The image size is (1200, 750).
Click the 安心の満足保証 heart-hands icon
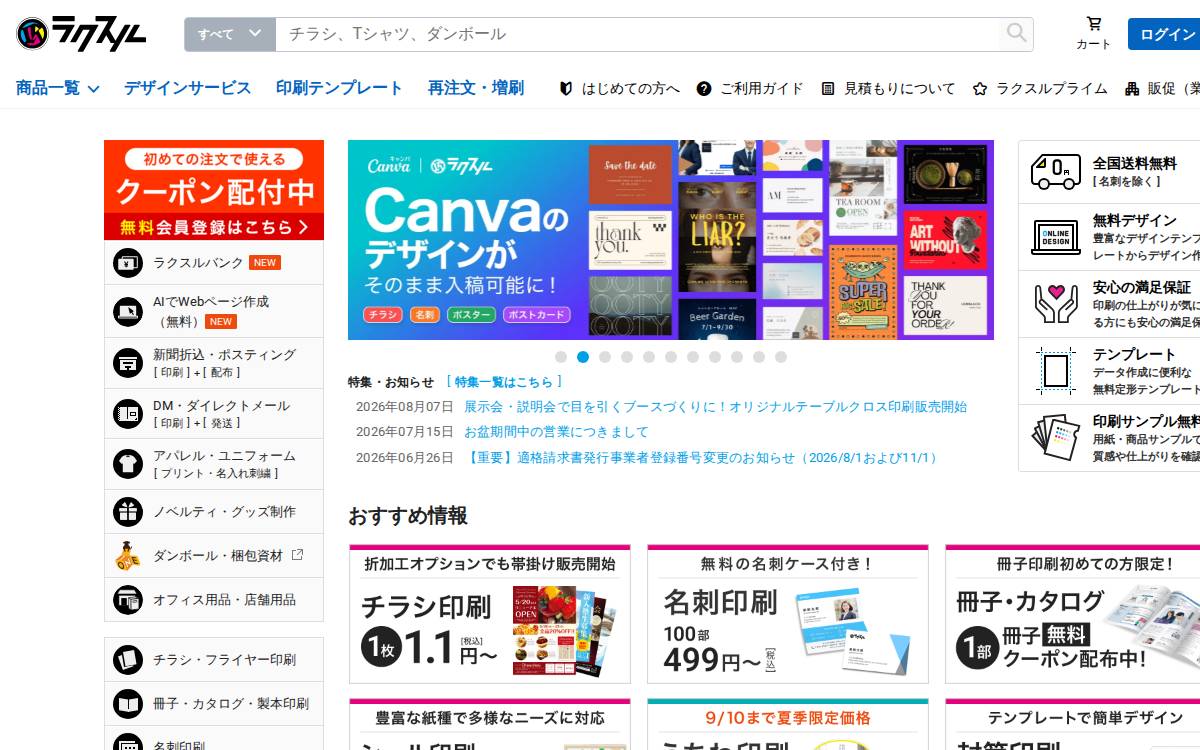point(1055,304)
